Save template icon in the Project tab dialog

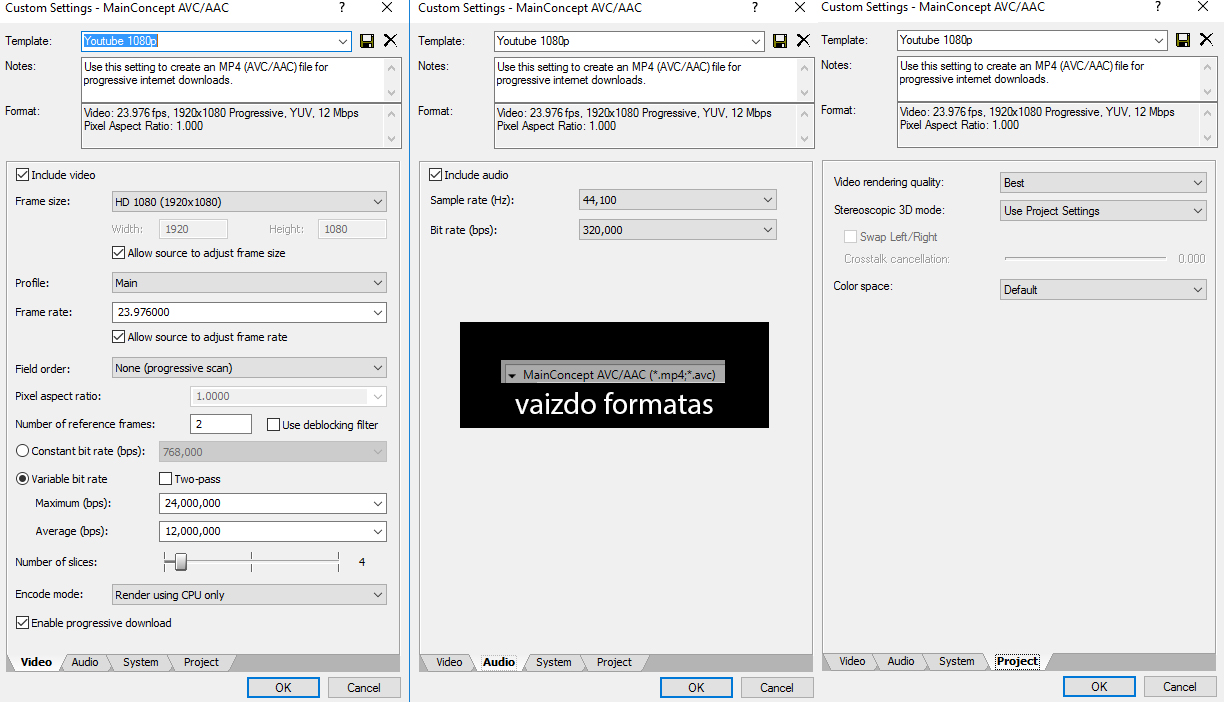1183,40
